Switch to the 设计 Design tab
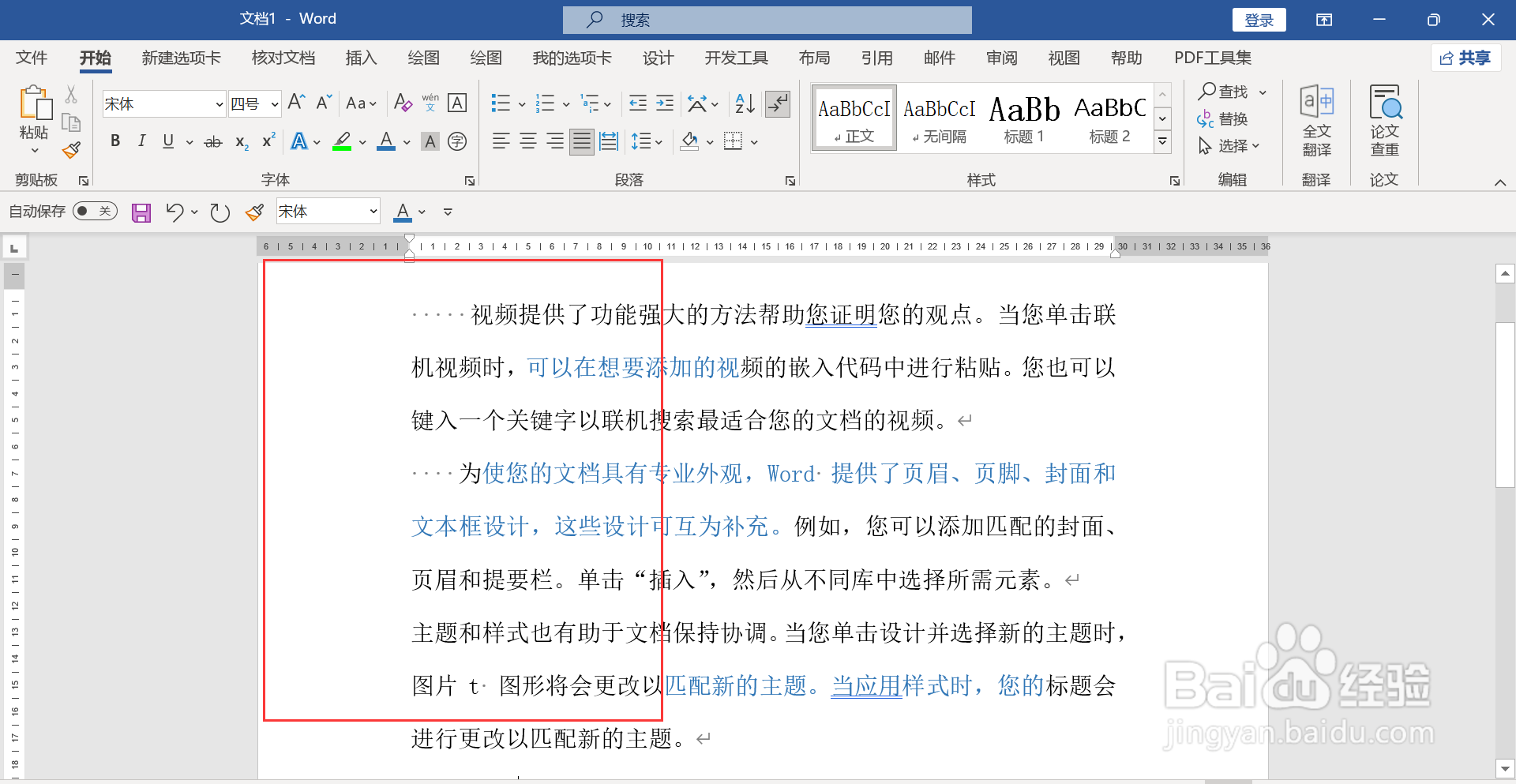This screenshot has width=1516, height=784. [x=658, y=58]
